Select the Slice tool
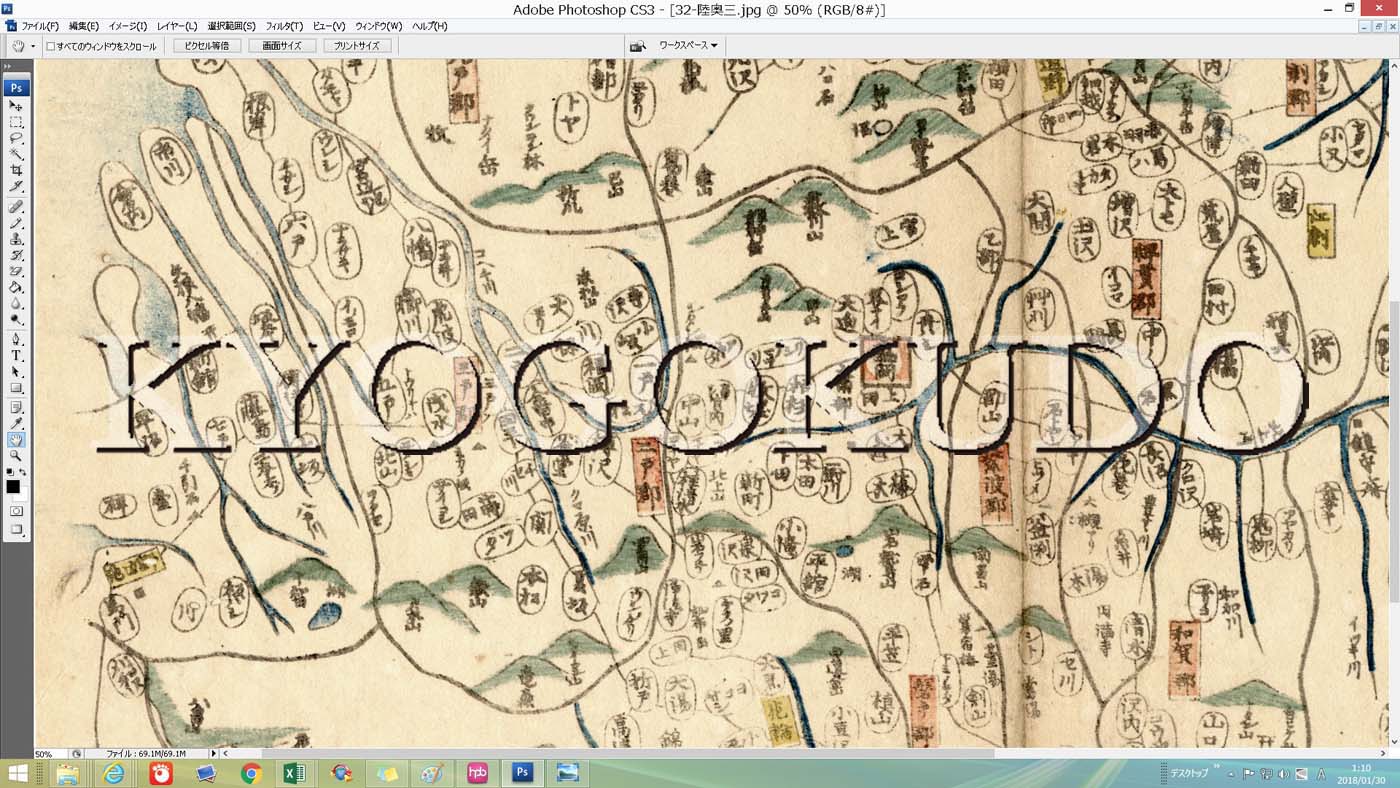Screen dimensions: 1400x788 click(16, 187)
